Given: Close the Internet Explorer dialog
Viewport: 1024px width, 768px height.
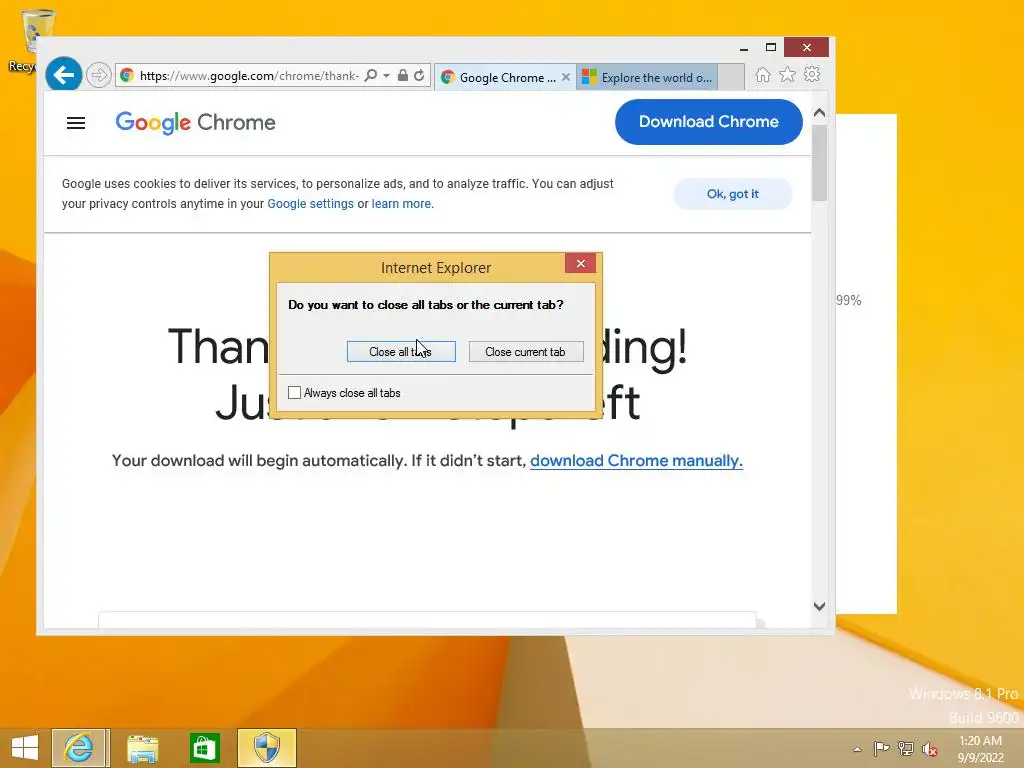Looking at the screenshot, I should click(x=580, y=263).
